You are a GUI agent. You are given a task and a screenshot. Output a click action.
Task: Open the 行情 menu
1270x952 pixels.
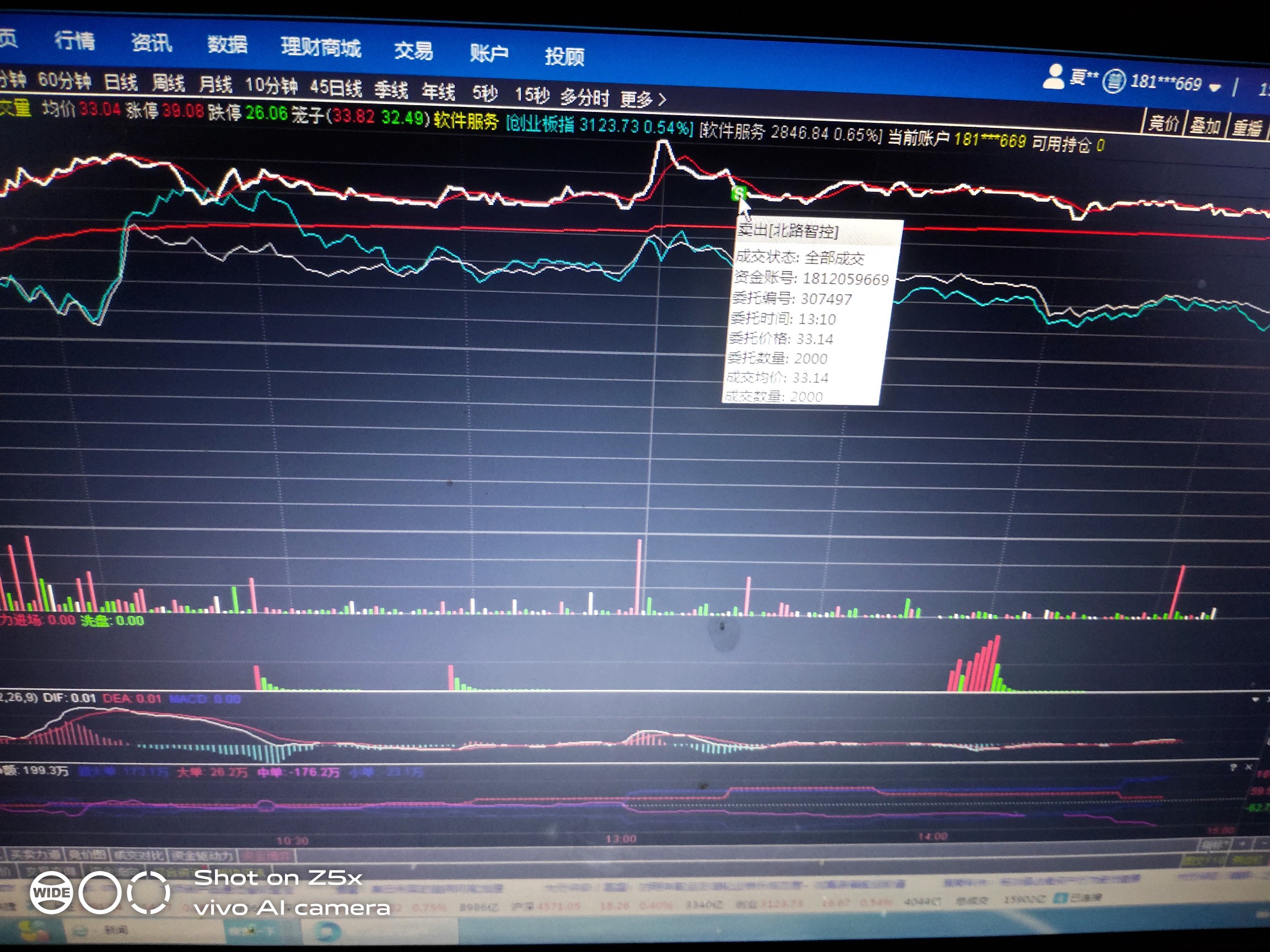tap(74, 41)
